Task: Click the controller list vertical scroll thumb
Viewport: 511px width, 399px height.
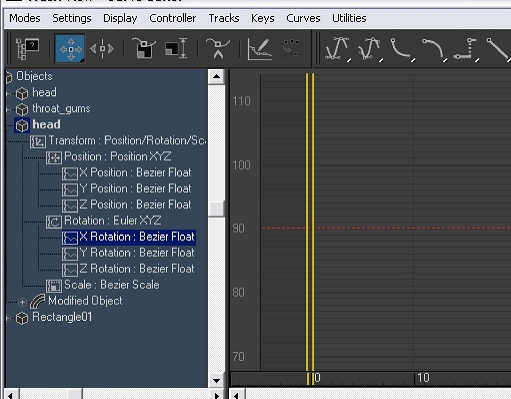Action: pyautogui.click(x=216, y=209)
